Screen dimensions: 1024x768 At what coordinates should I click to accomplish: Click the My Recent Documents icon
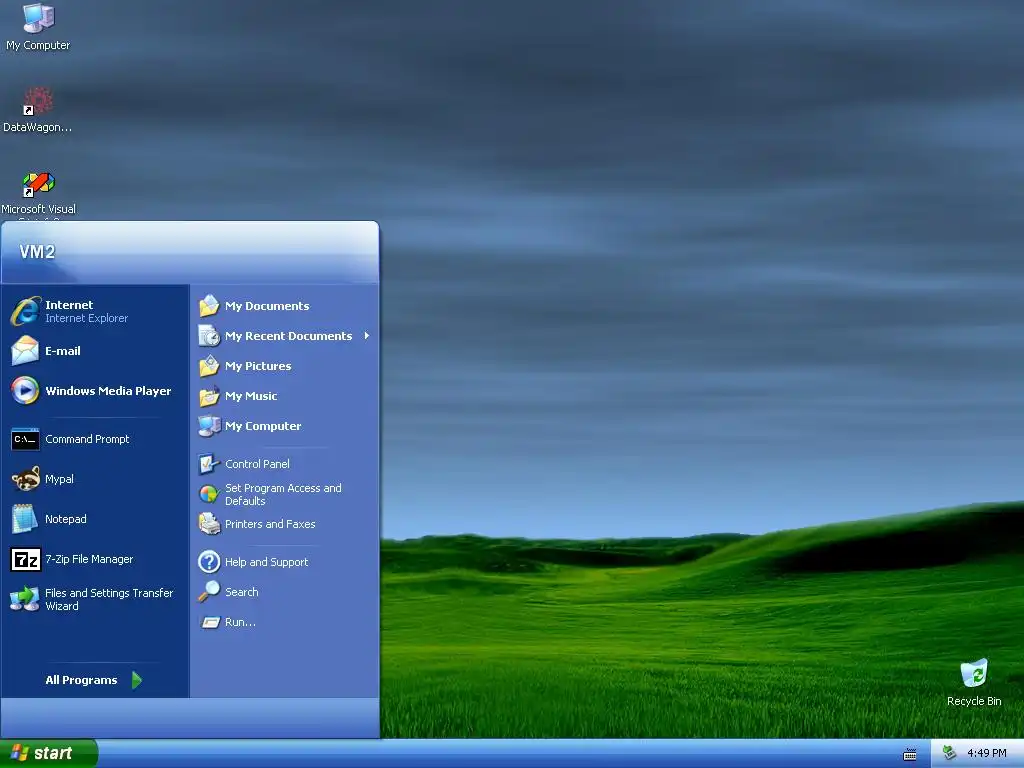[x=209, y=336]
